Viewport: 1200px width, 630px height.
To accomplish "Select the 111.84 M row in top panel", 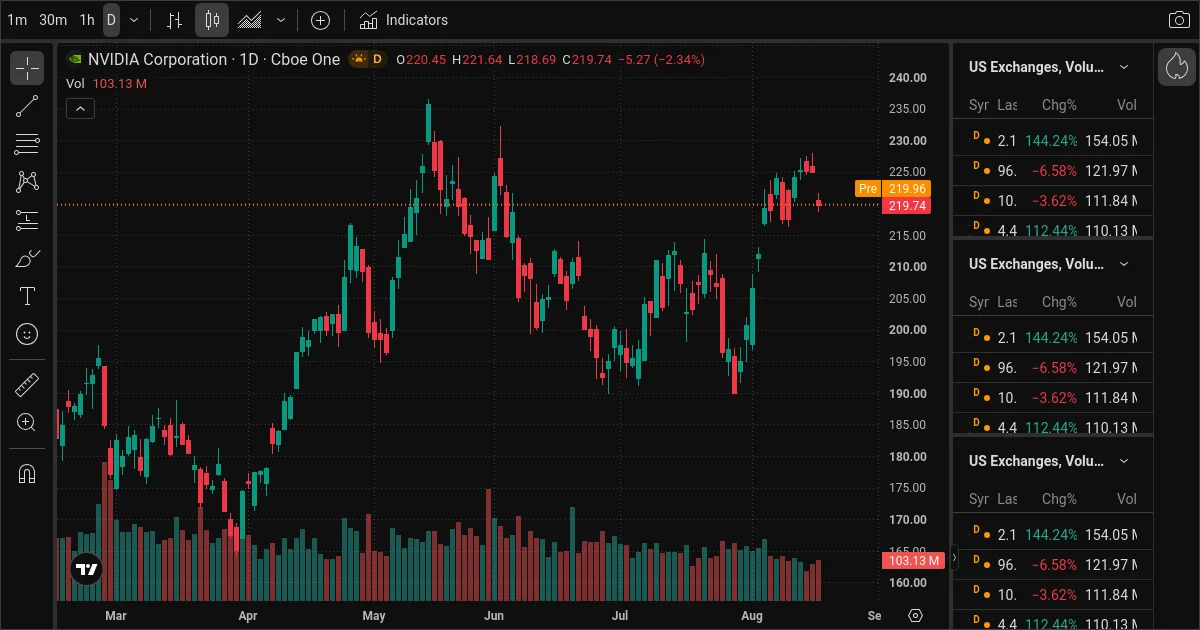I will pyautogui.click(x=1053, y=201).
